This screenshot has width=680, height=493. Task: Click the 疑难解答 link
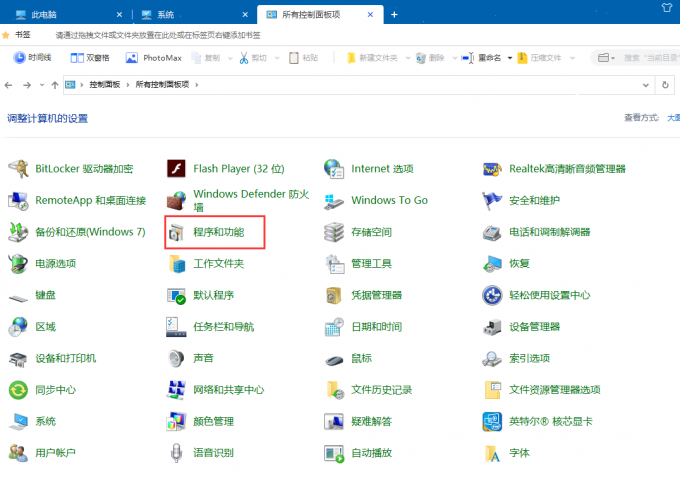click(x=371, y=421)
